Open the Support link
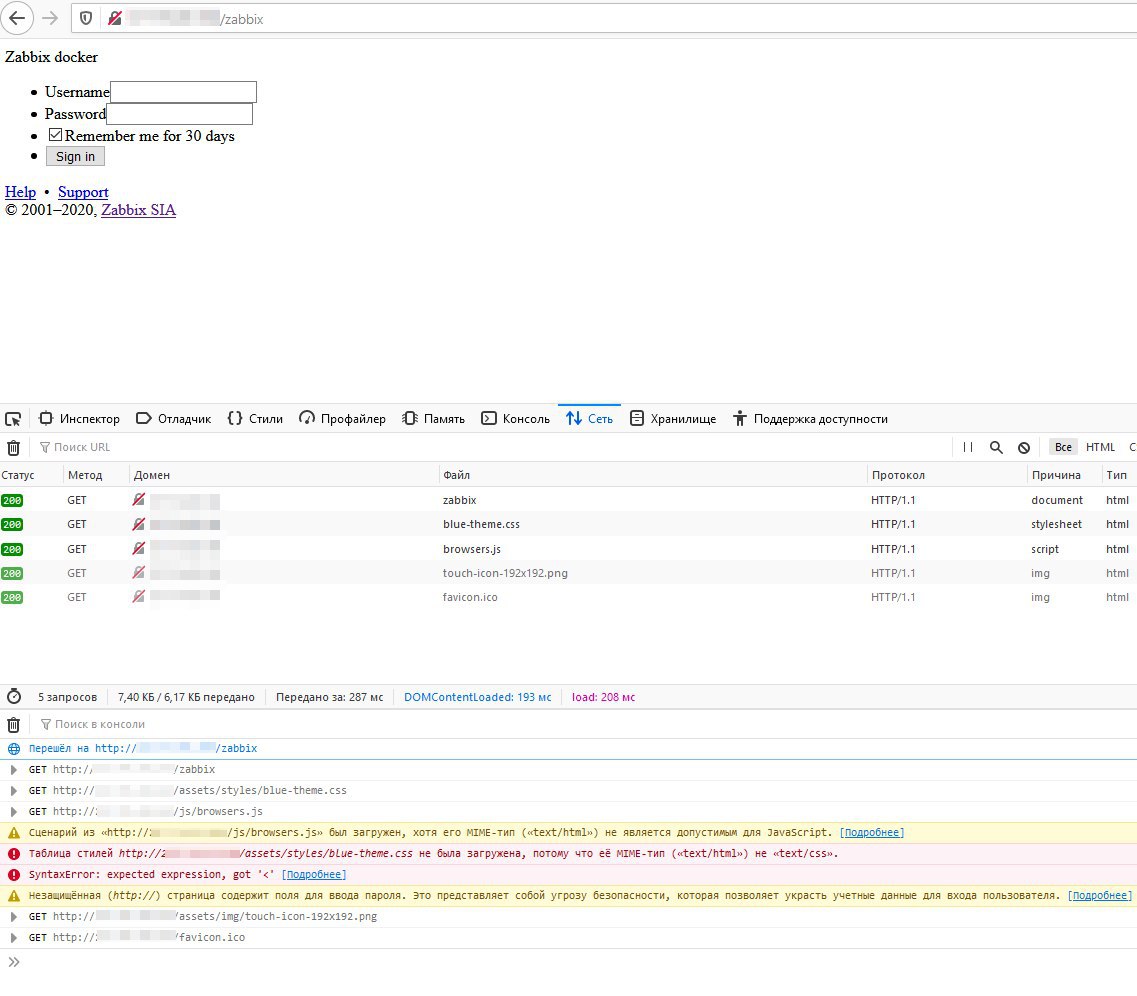This screenshot has width=1137, height=996. (x=83, y=192)
